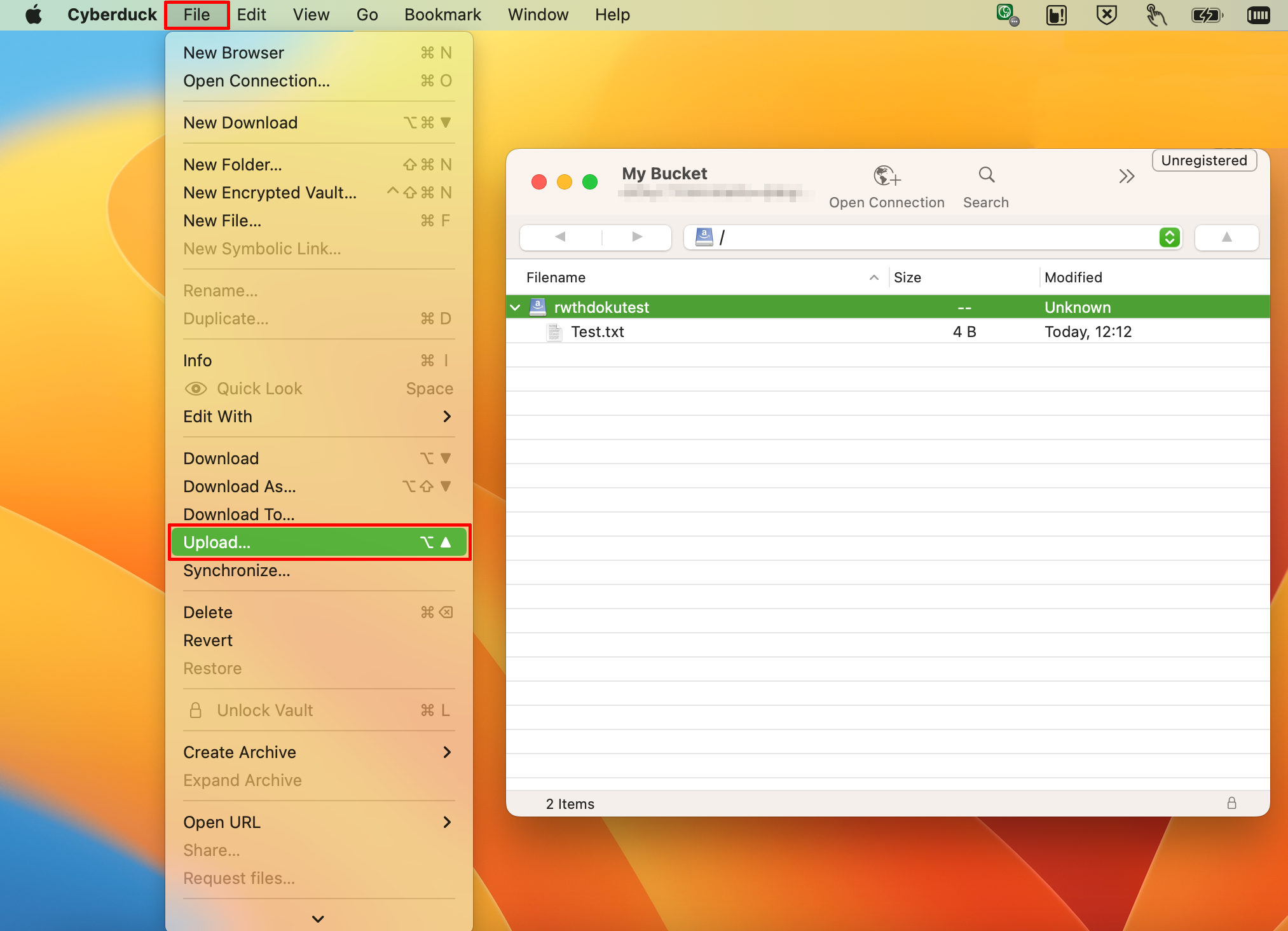
Task: Expand the Open URL submenu
Action: (x=446, y=822)
